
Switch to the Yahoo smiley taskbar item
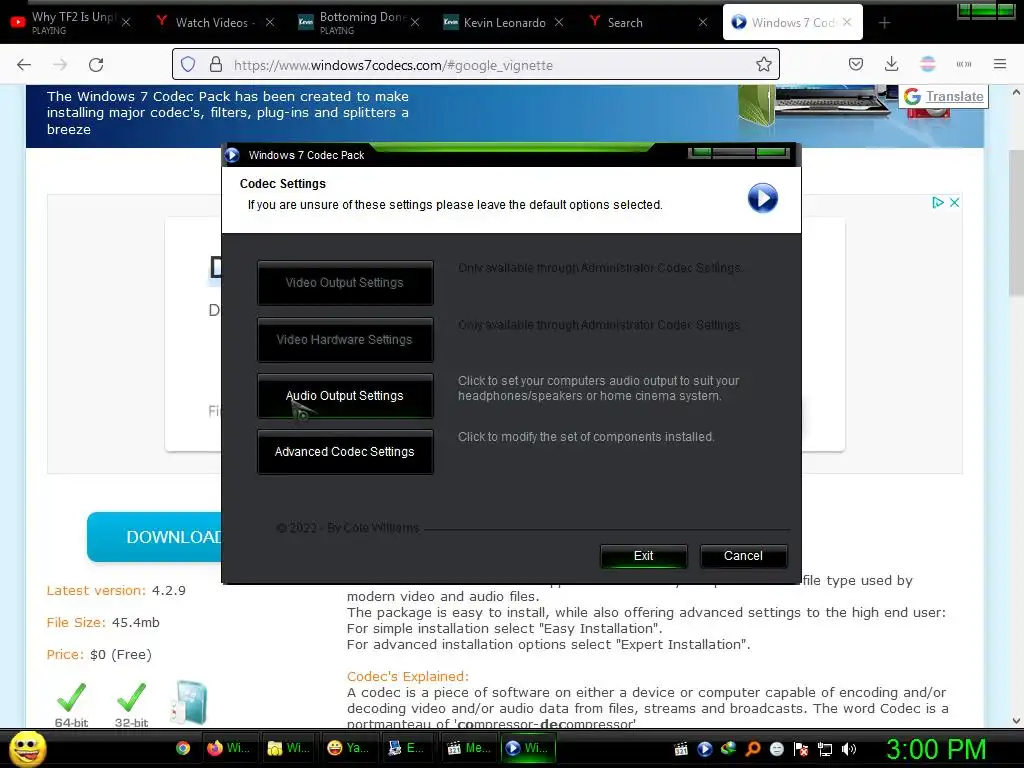pyautogui.click(x=348, y=748)
